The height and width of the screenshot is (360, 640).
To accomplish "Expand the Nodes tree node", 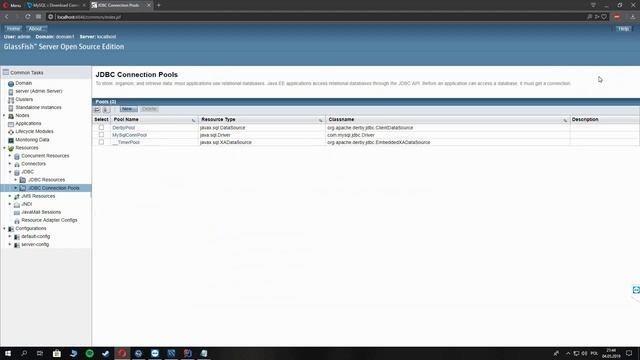I will pyautogui.click(x=4, y=116).
